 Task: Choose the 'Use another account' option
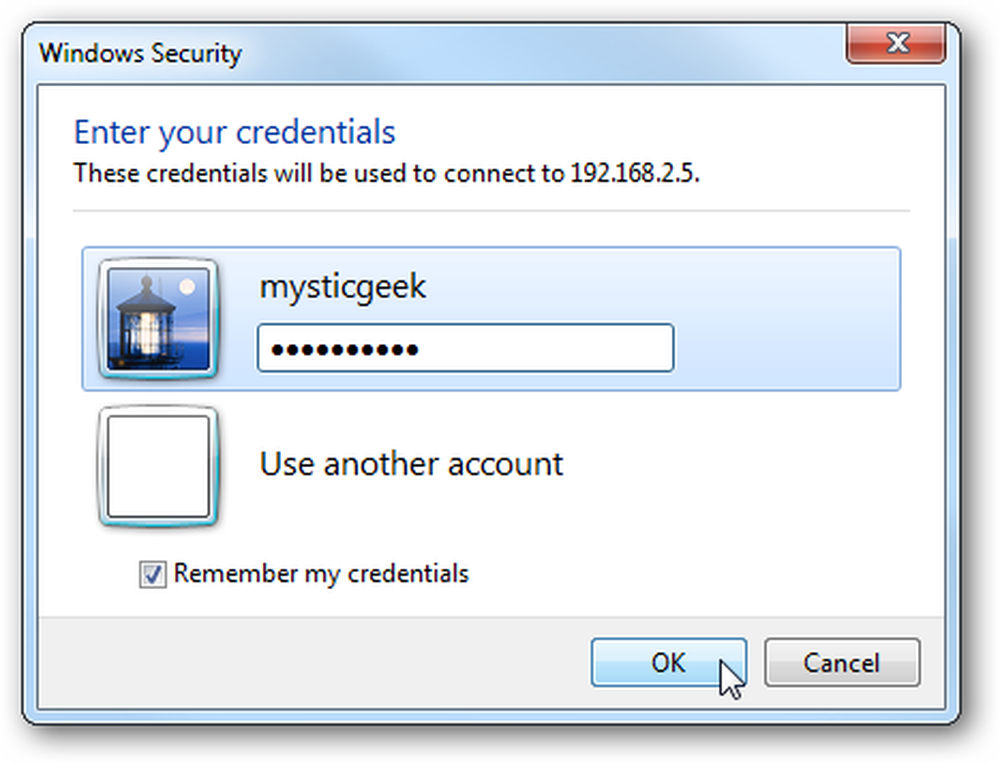411,464
